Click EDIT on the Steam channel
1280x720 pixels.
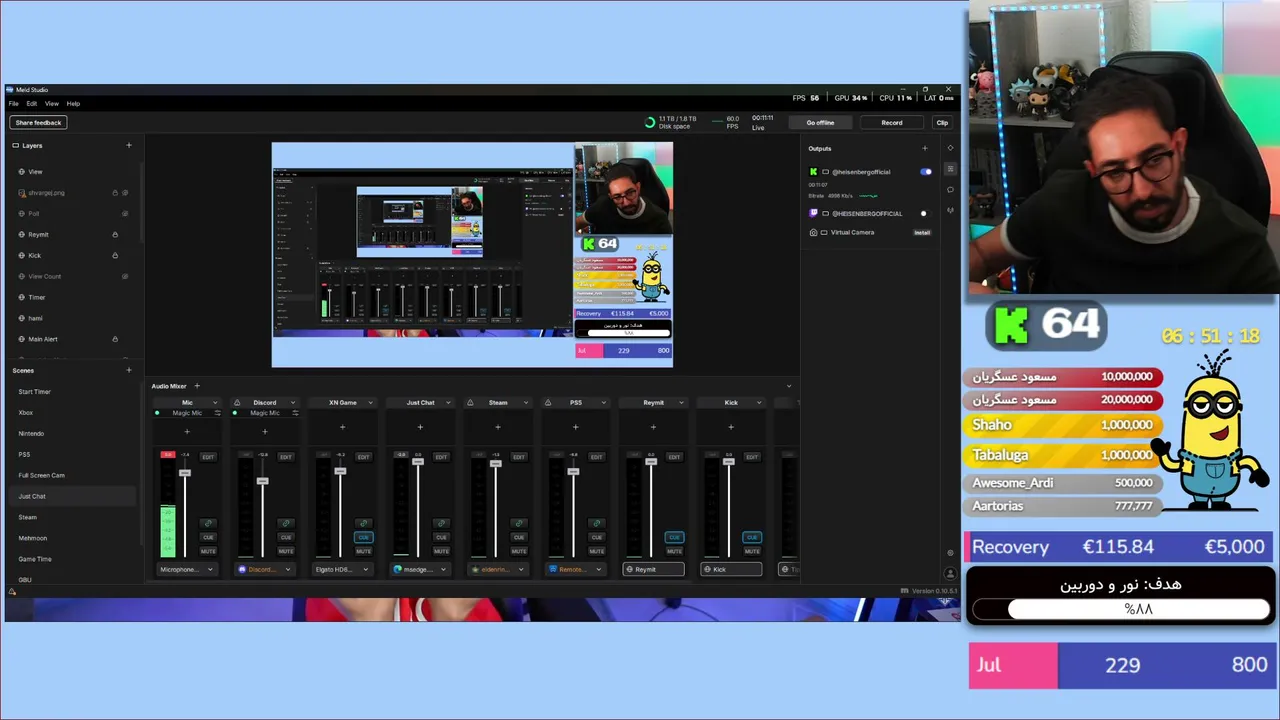coord(519,457)
